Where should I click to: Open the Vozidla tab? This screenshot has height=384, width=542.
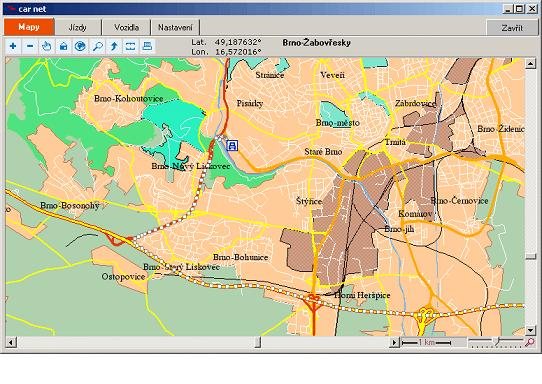click(x=127, y=27)
